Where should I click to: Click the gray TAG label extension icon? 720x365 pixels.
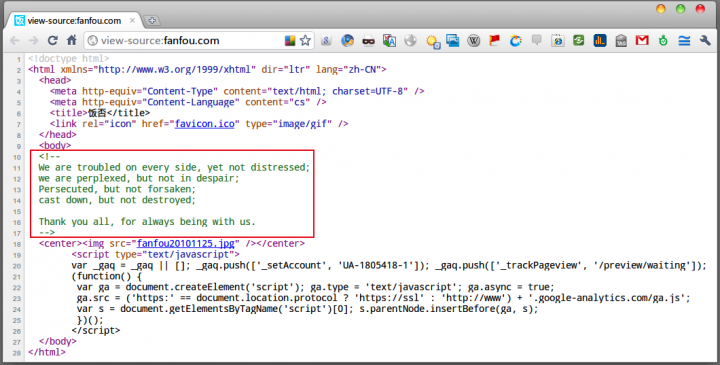point(621,40)
